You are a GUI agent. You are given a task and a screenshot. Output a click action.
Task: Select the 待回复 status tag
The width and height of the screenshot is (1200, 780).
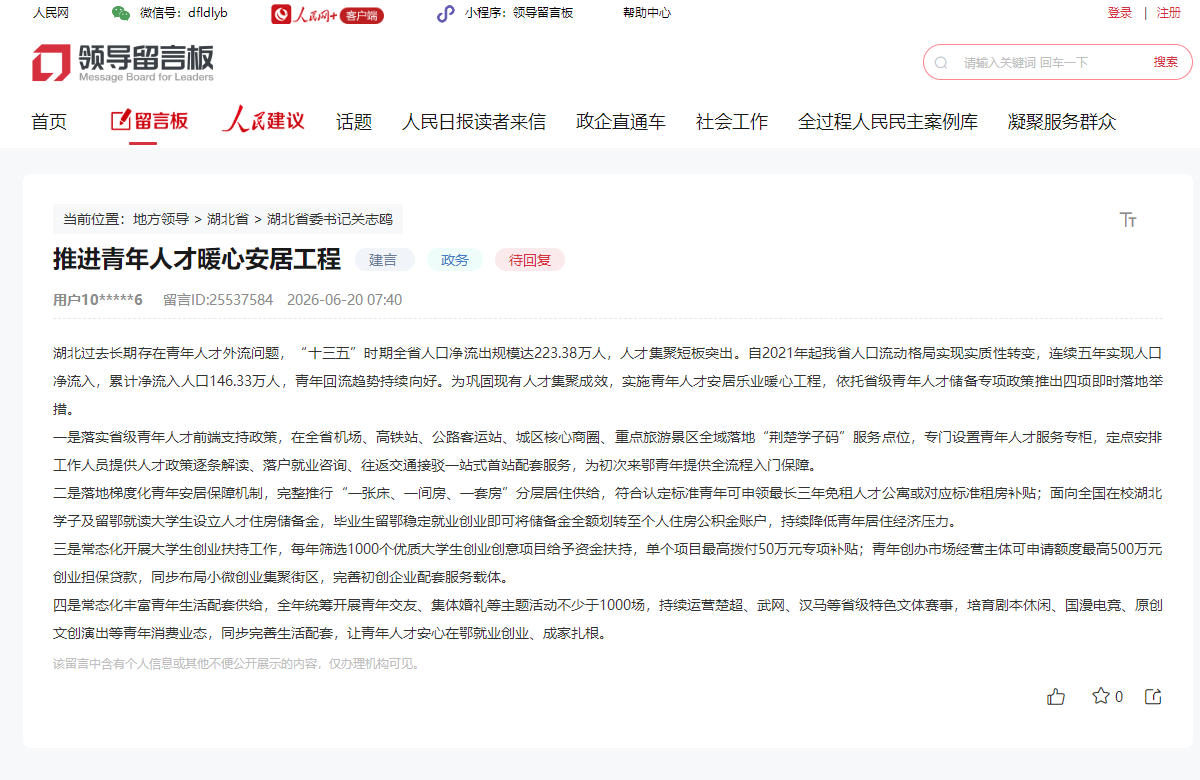pos(530,260)
